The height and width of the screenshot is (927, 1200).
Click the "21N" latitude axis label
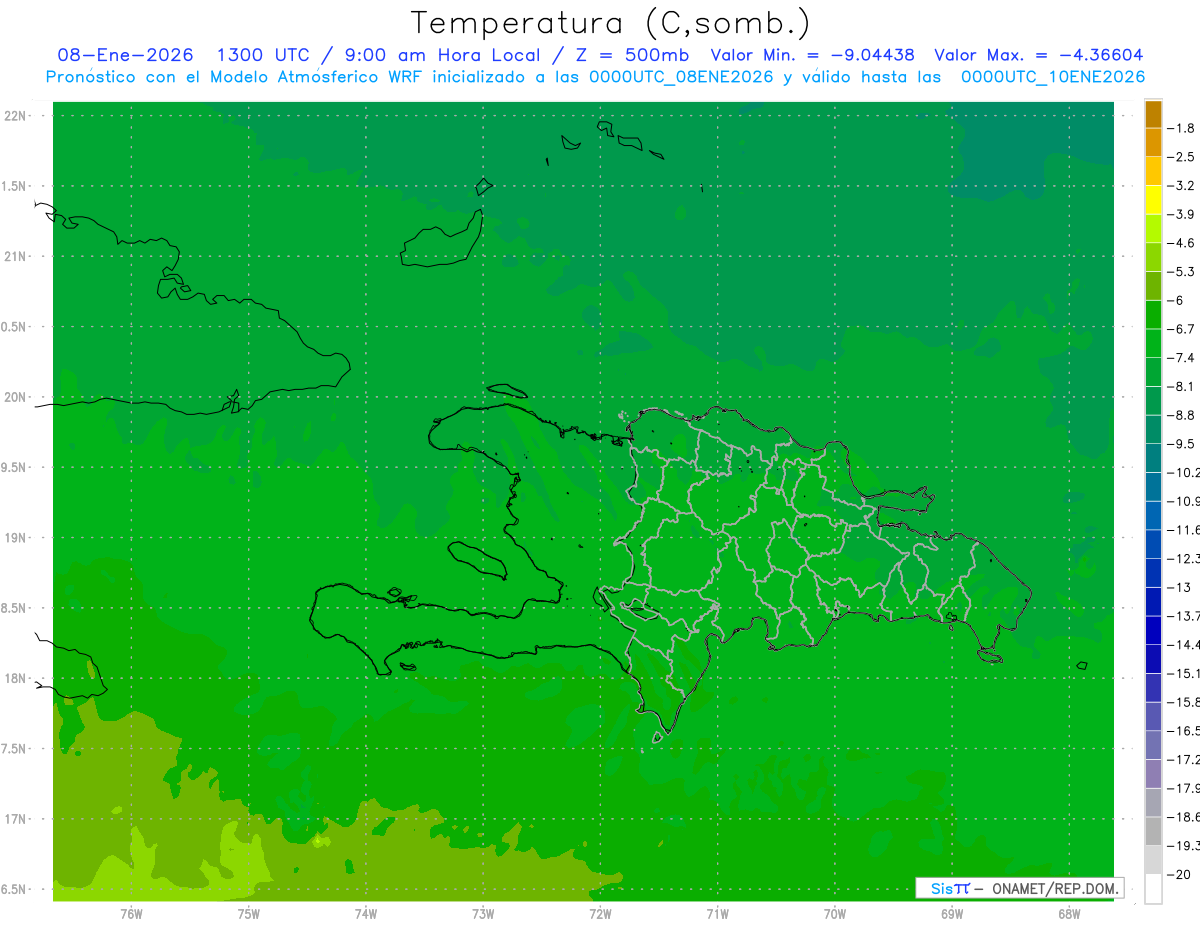point(15,257)
